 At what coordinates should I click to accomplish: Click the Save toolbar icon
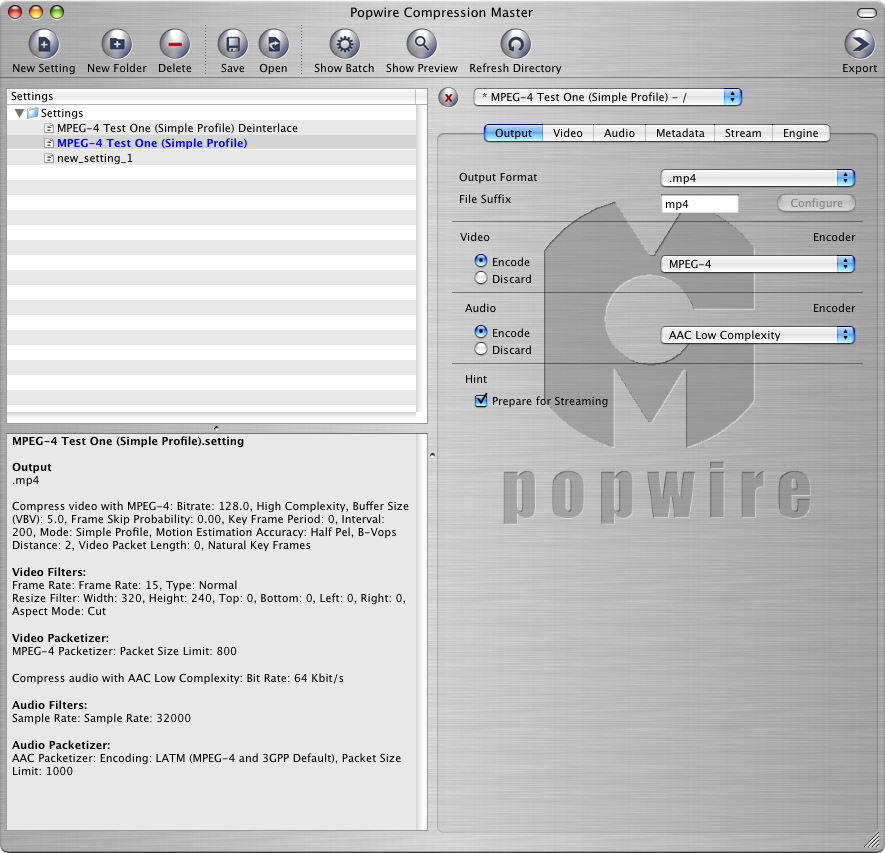233,44
